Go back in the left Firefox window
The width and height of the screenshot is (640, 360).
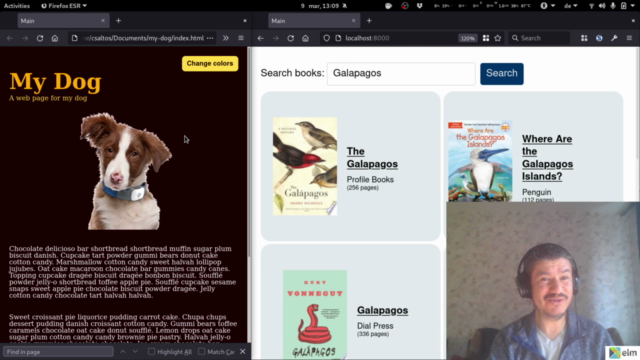[x=10, y=38]
